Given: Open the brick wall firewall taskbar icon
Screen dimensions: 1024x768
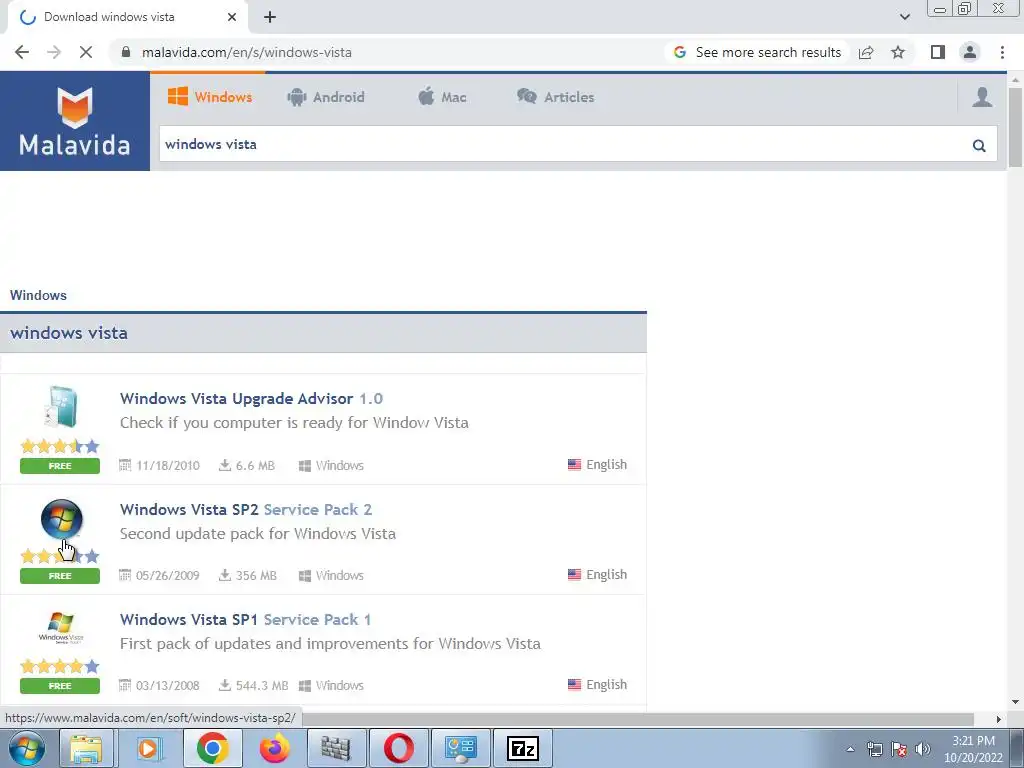Looking at the screenshot, I should point(336,748).
